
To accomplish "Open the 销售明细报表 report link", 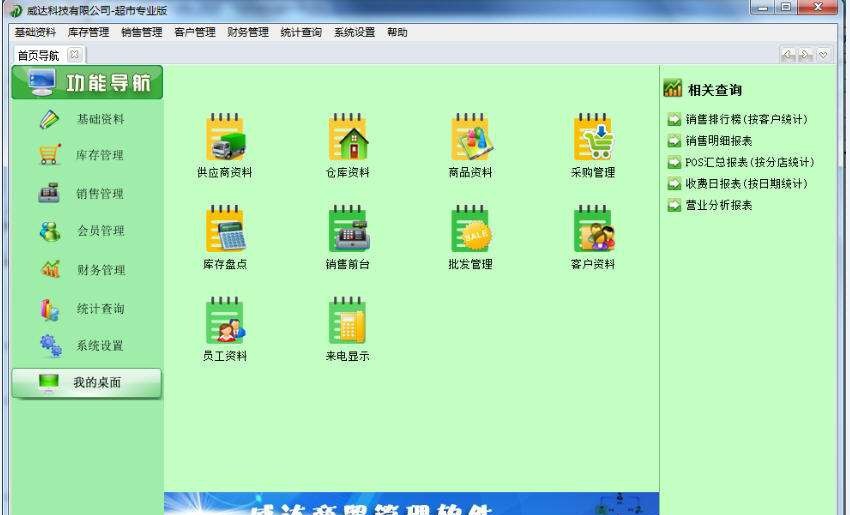I will (718, 141).
